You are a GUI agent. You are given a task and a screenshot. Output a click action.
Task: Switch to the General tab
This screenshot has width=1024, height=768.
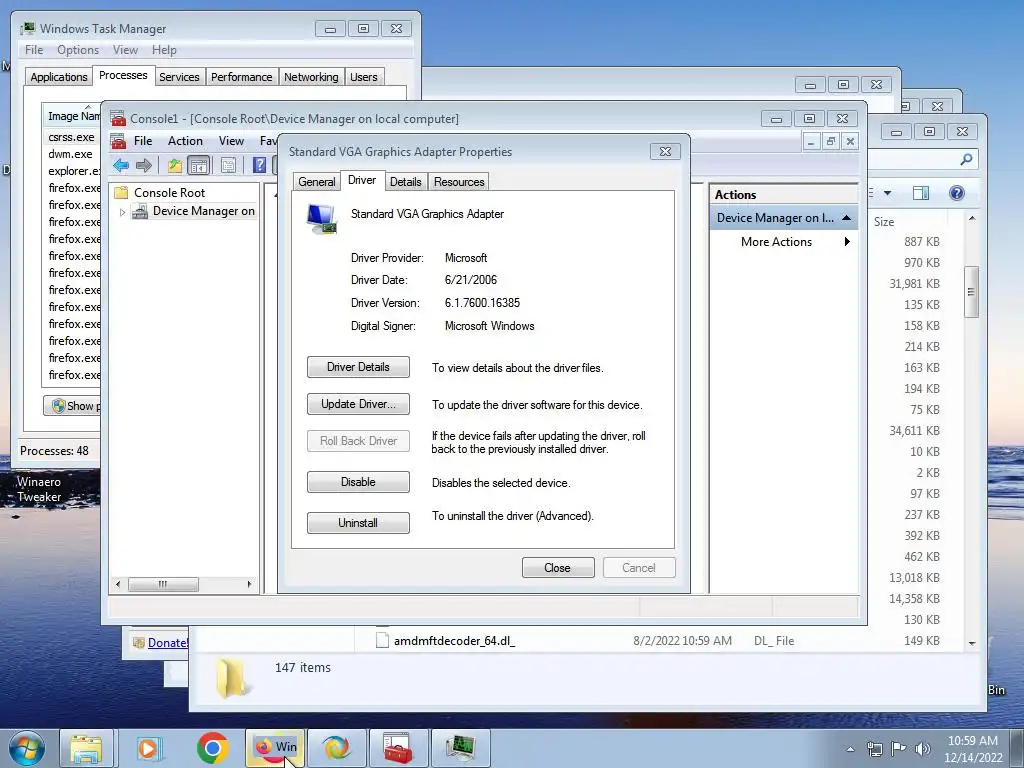[x=317, y=182]
